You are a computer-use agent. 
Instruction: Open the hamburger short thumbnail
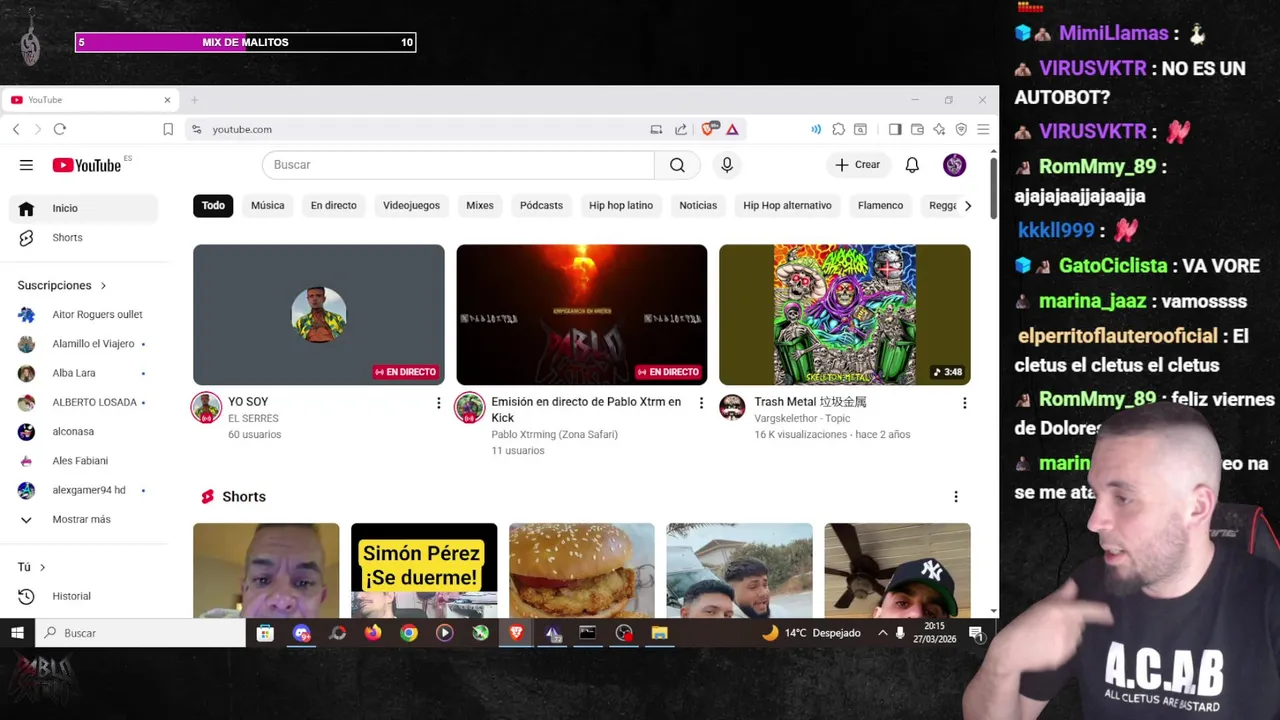[x=582, y=570]
